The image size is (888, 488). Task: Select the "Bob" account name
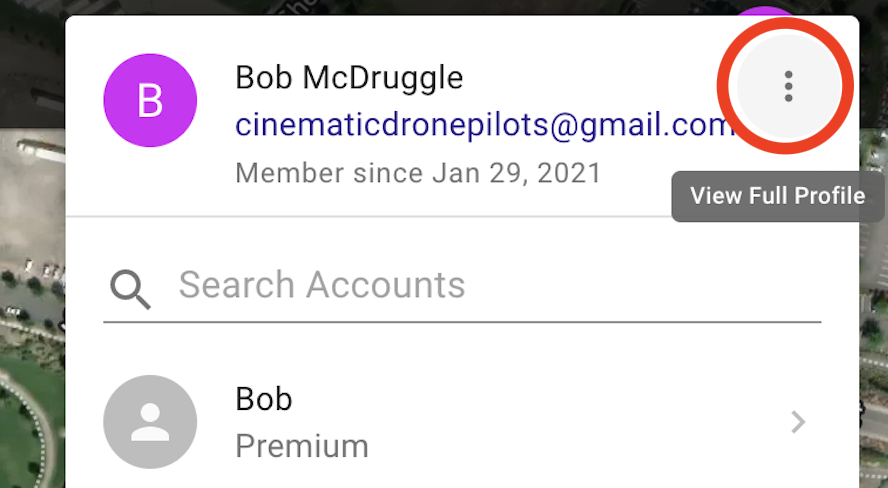[x=264, y=399]
